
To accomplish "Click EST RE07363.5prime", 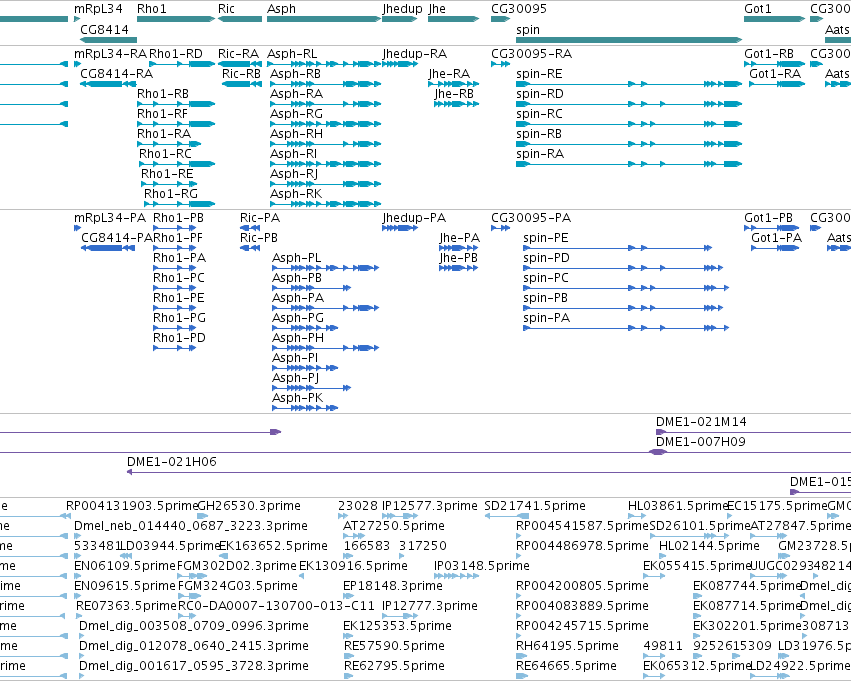I will click(126, 606).
